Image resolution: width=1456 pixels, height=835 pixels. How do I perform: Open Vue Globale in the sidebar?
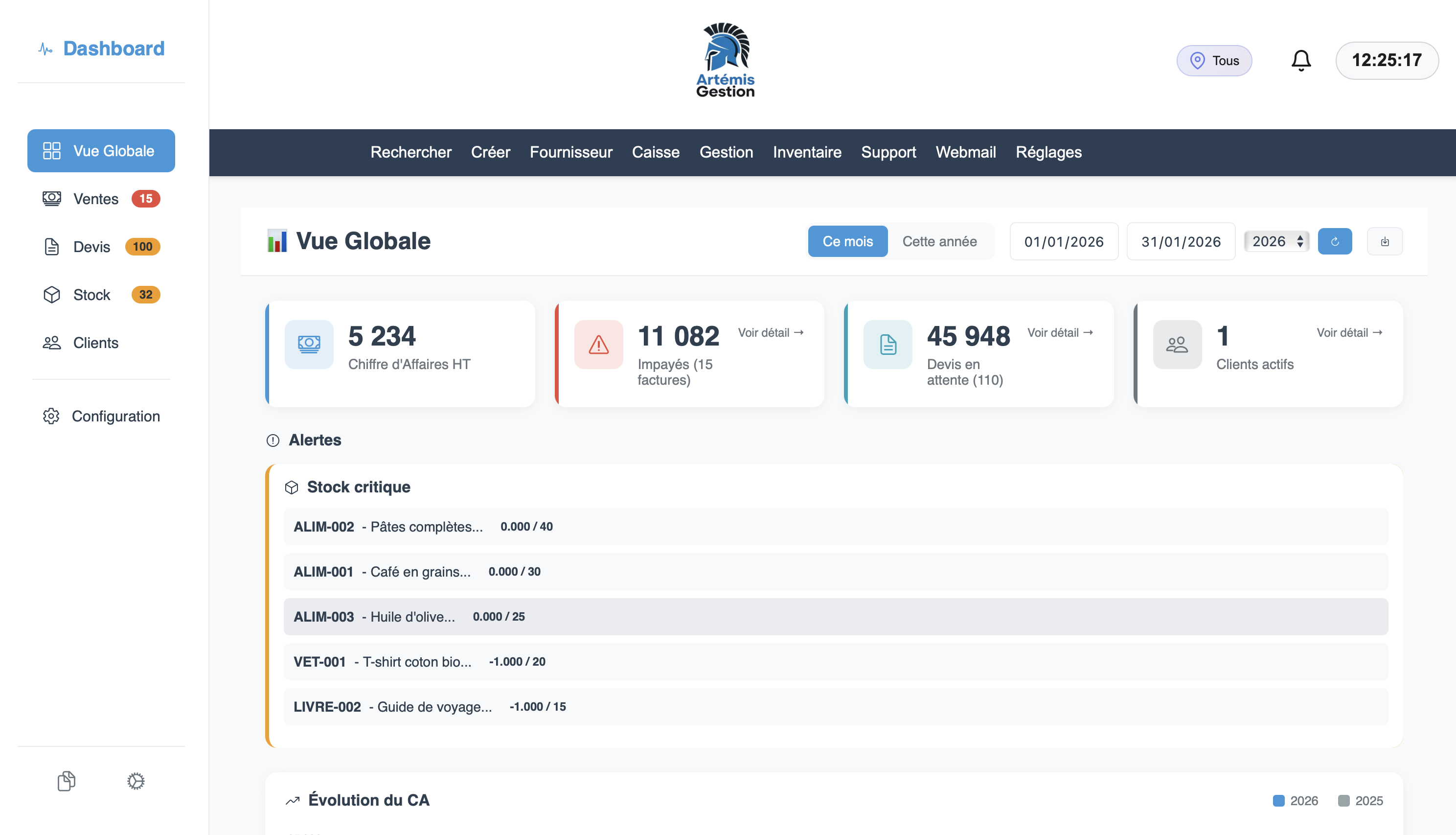[101, 151]
